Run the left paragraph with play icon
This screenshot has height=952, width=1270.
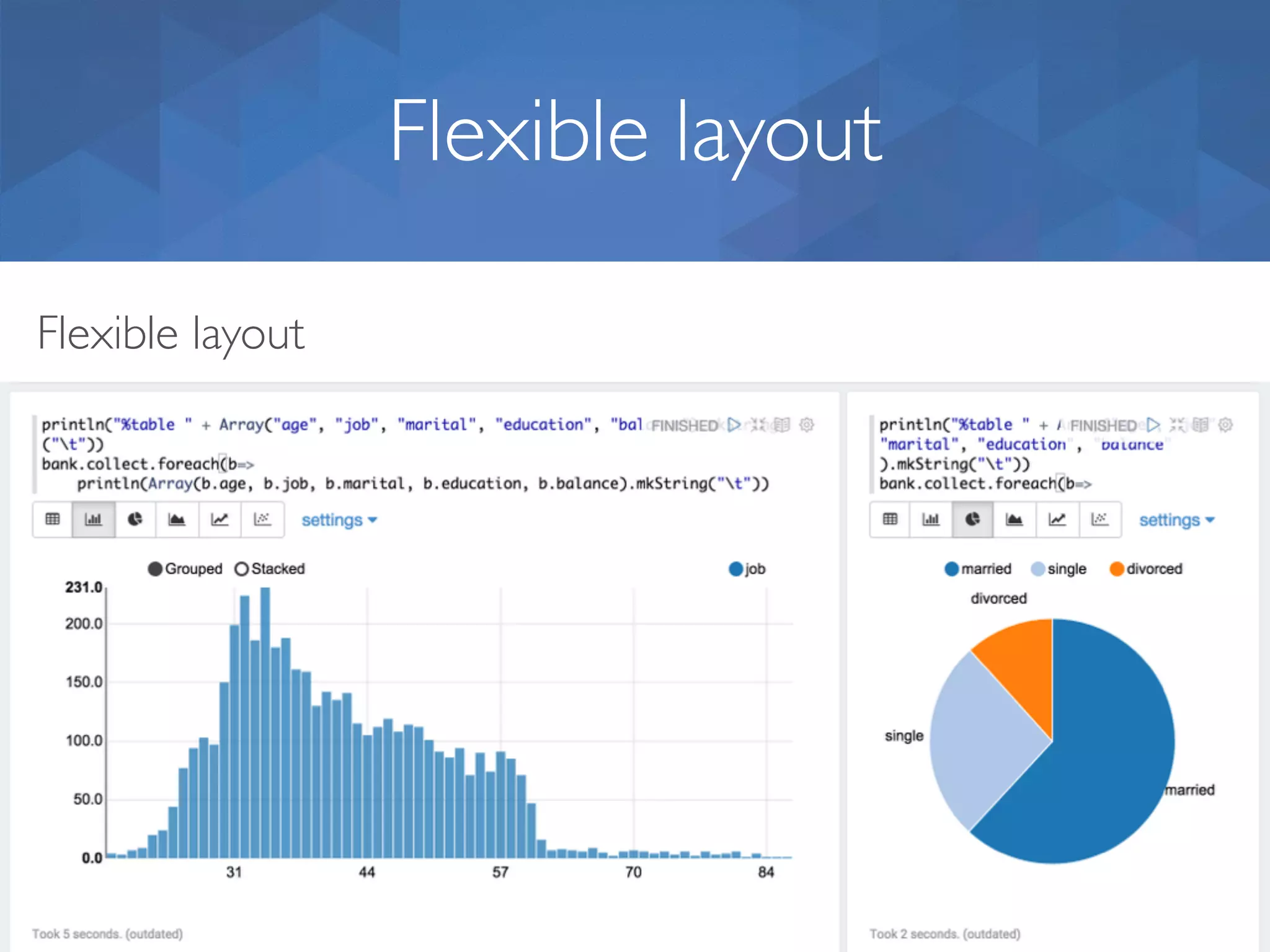click(734, 425)
